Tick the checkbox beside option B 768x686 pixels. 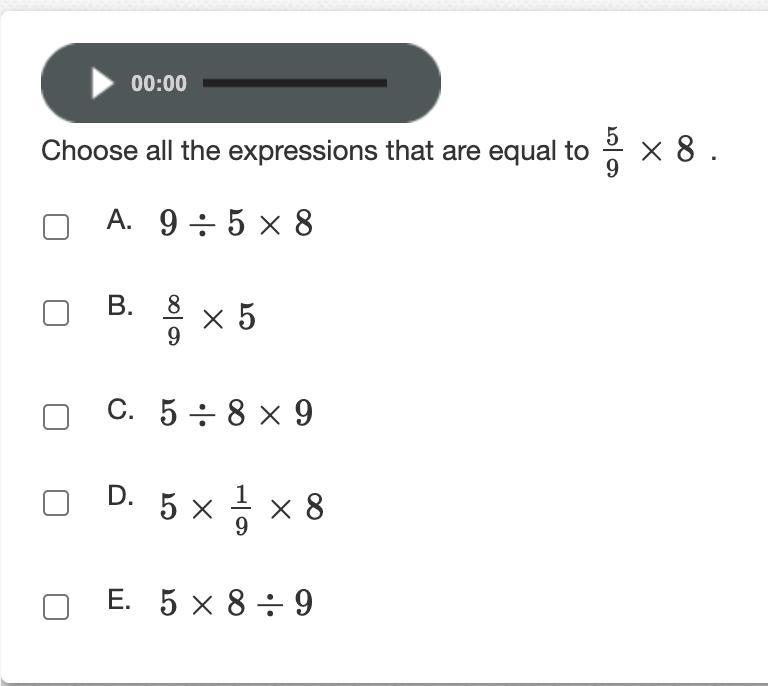click(x=56, y=313)
